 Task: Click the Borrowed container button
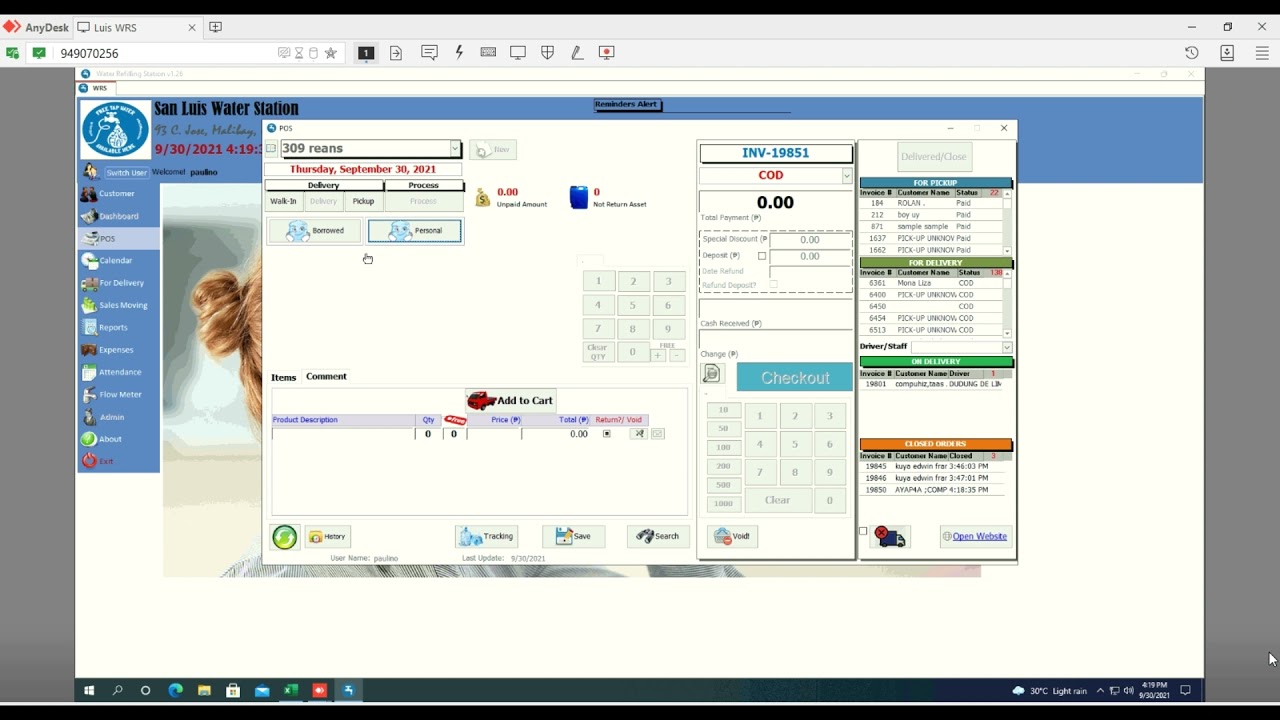(x=315, y=231)
